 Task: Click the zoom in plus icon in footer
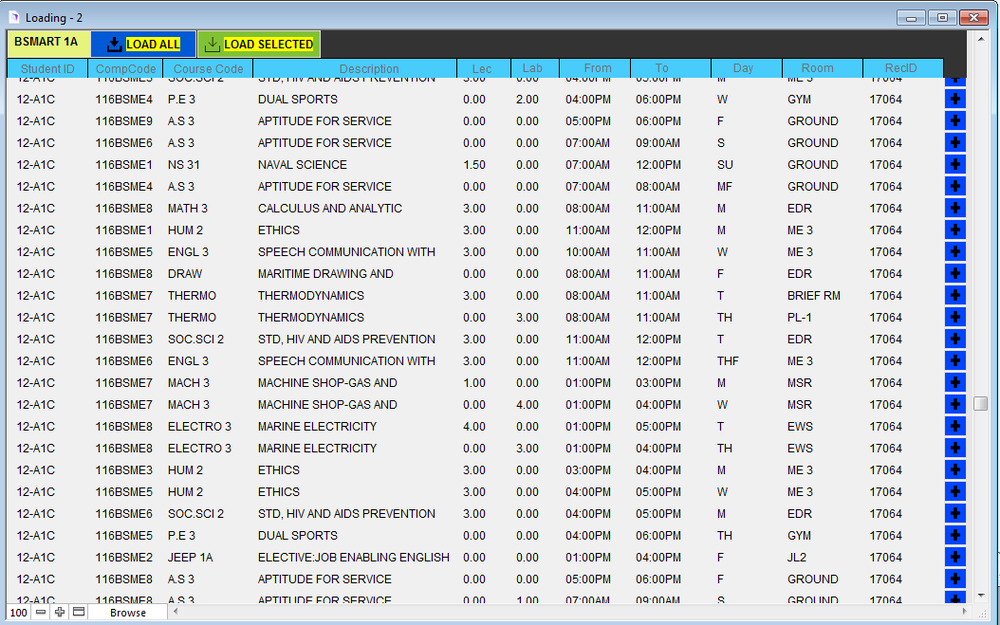click(x=60, y=612)
